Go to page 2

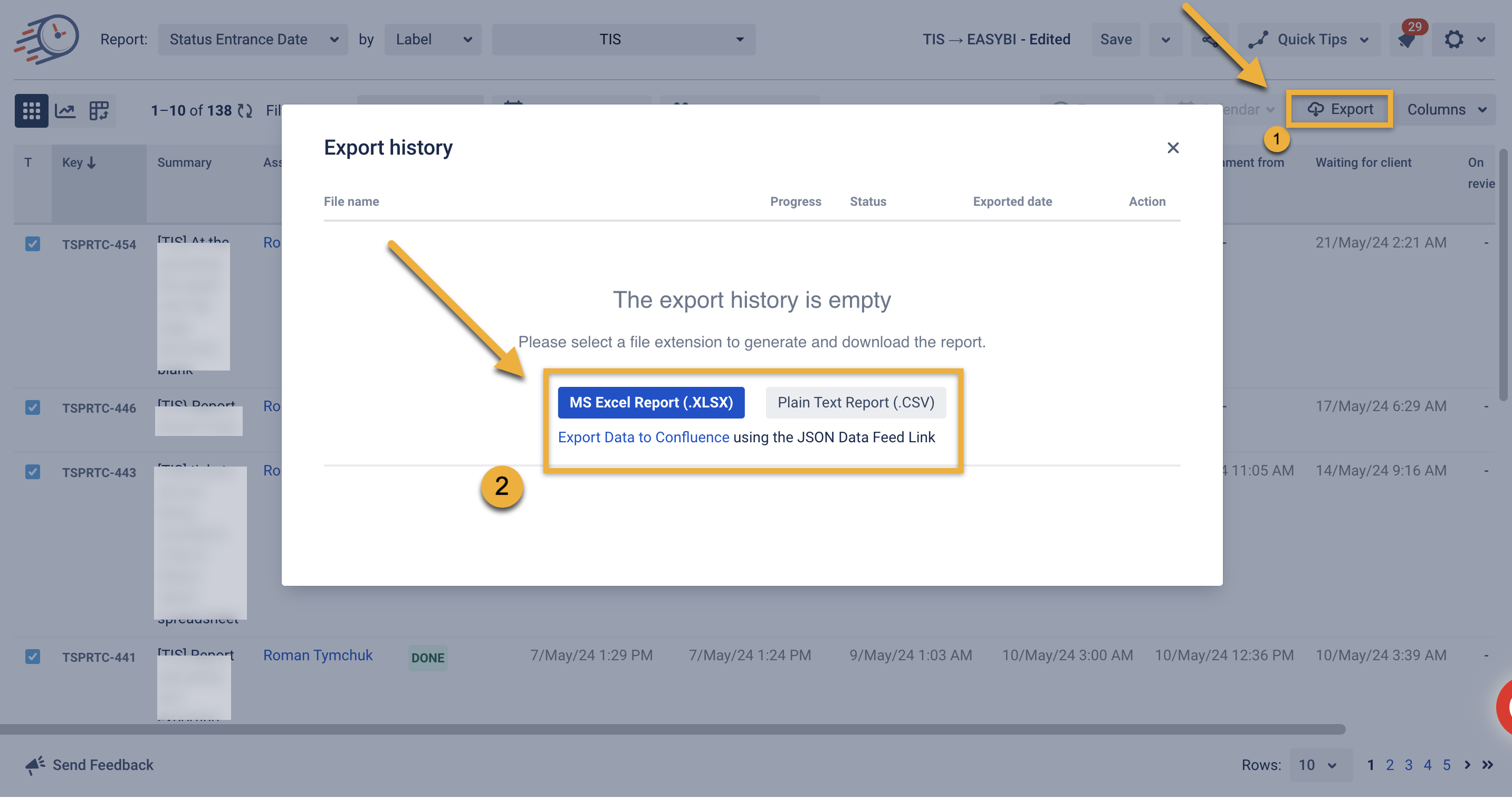pyautogui.click(x=1390, y=765)
